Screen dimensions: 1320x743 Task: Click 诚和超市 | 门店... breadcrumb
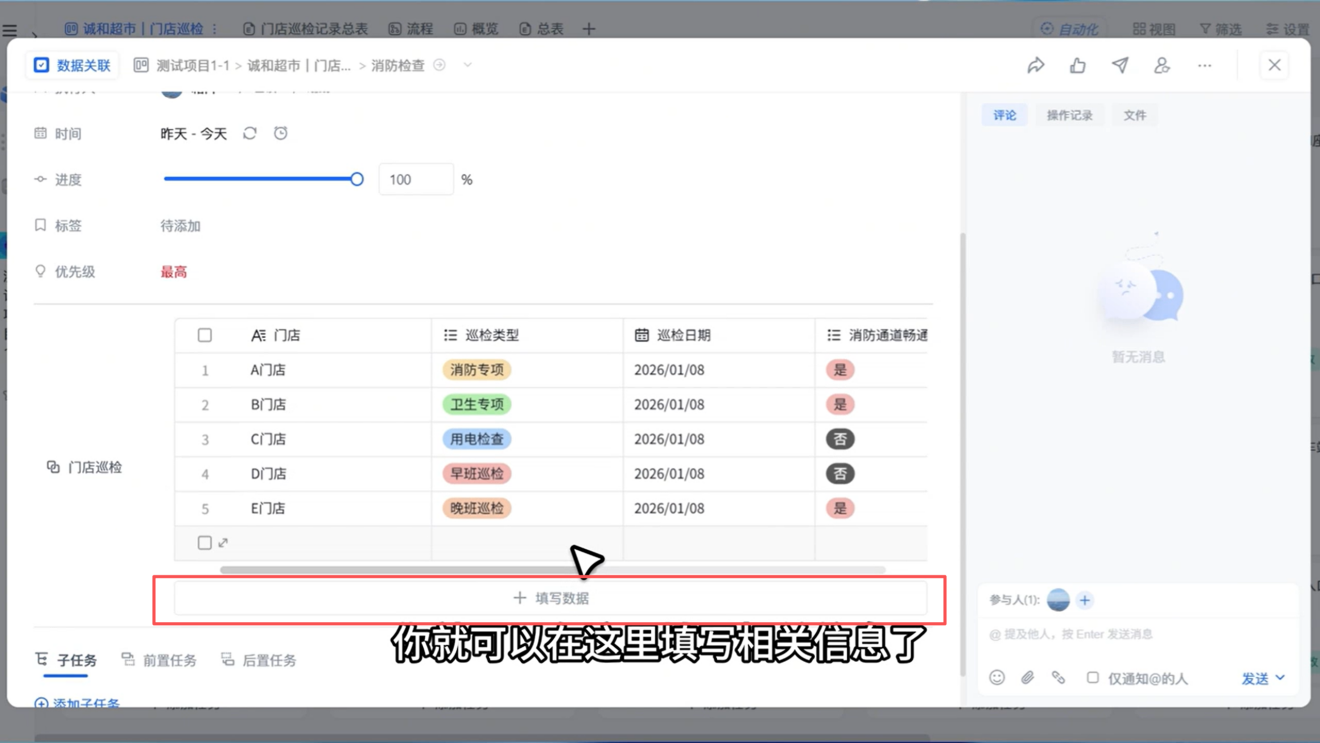coord(299,65)
